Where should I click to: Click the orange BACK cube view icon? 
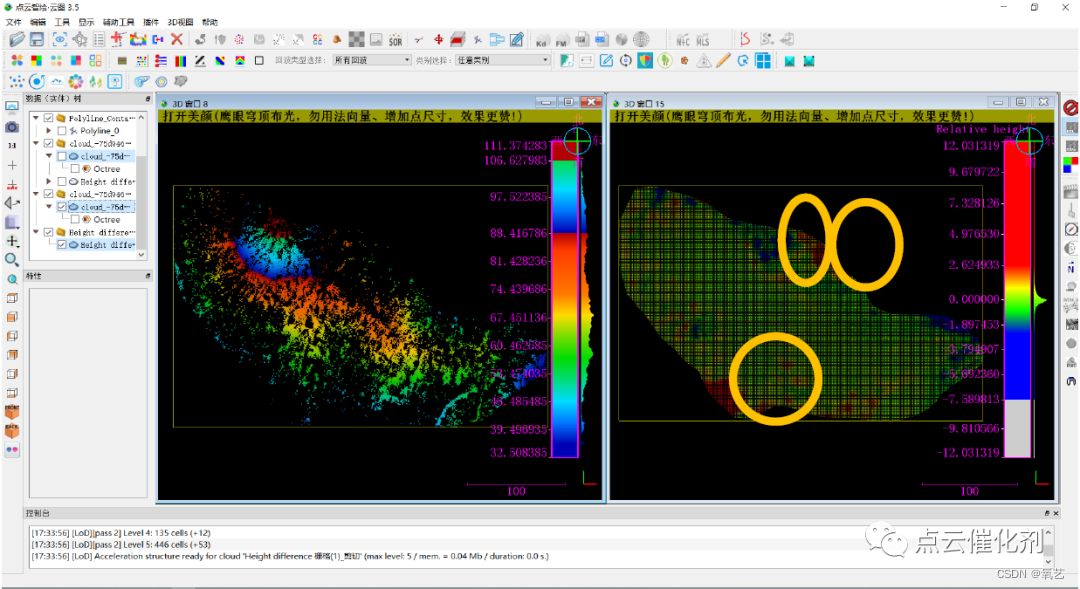tap(12, 431)
